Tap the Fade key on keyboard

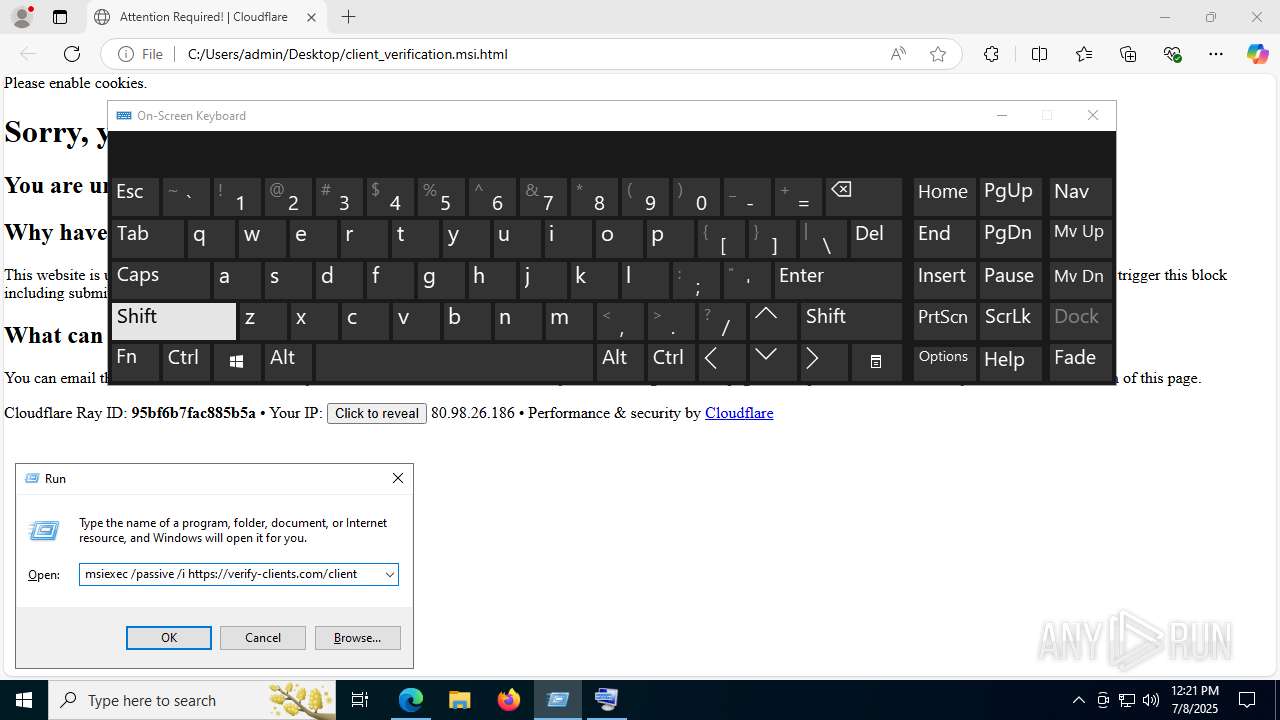coord(1080,362)
